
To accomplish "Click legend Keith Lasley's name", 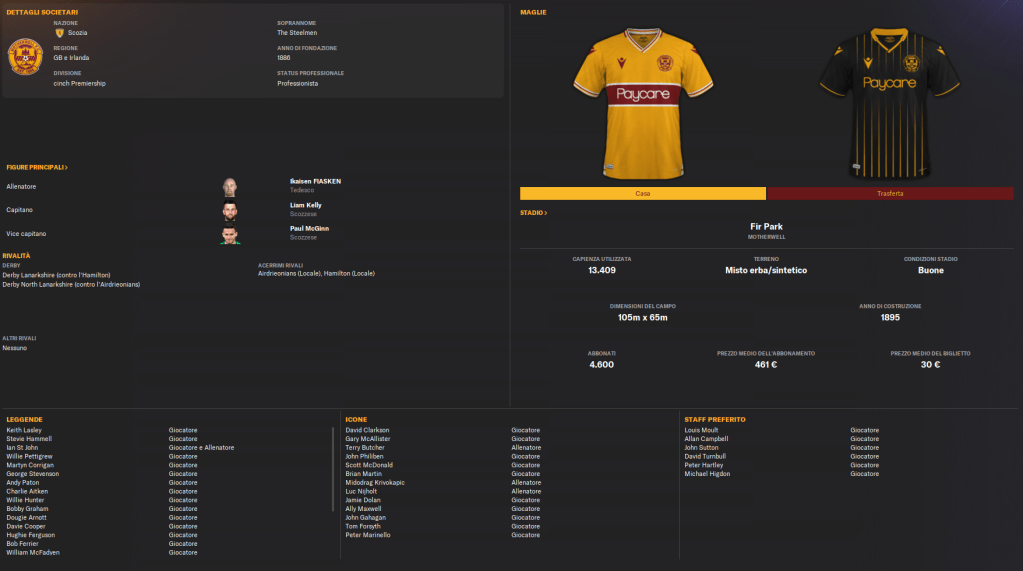I will [24, 430].
